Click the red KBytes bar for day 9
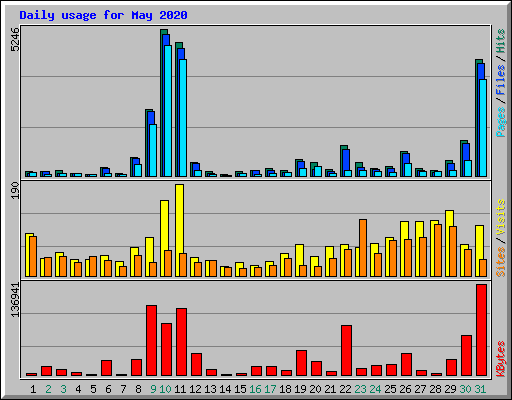Viewport: 512px width, 400px height. [151, 341]
